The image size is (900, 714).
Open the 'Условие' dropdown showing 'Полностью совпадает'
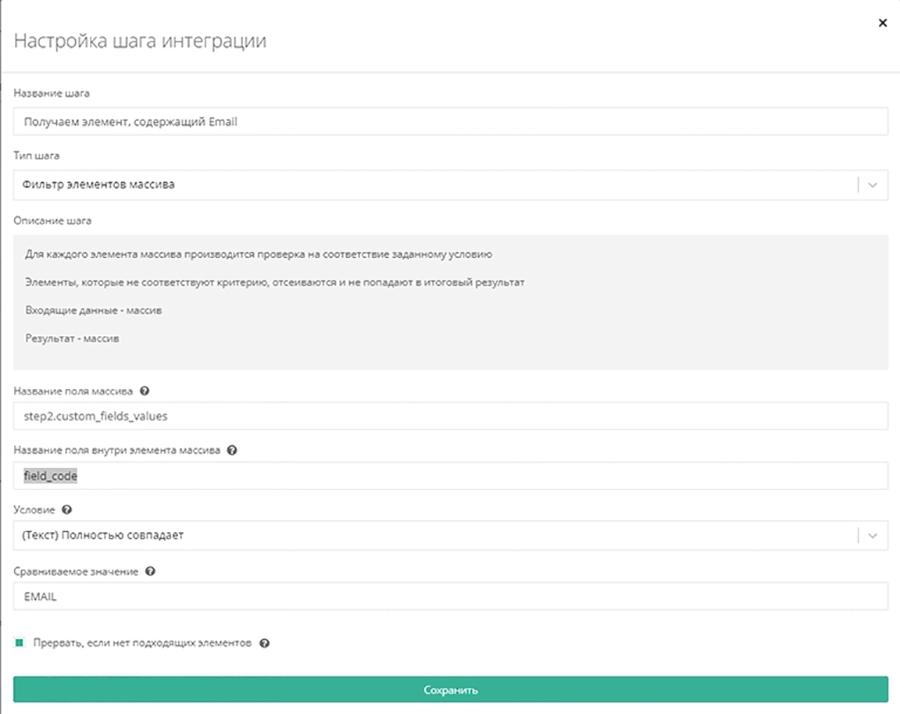pyautogui.click(x=430, y=535)
